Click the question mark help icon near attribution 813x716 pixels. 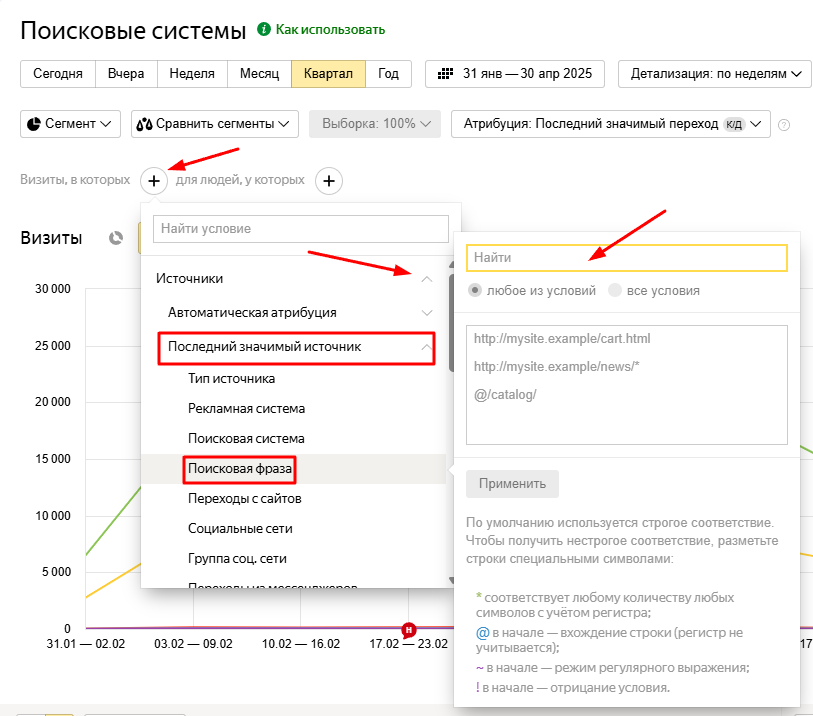click(784, 125)
